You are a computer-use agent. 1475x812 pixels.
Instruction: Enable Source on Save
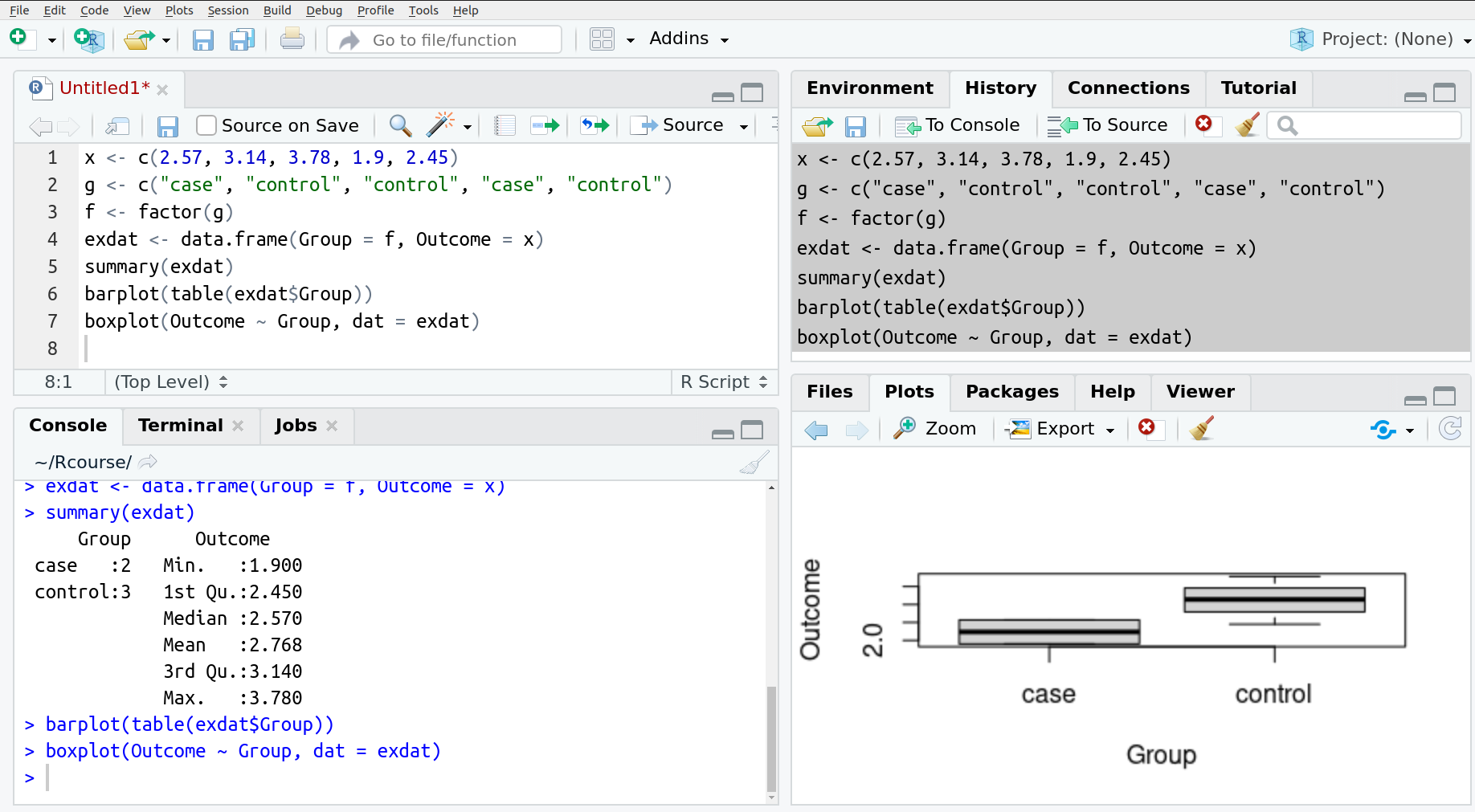pyautogui.click(x=206, y=125)
